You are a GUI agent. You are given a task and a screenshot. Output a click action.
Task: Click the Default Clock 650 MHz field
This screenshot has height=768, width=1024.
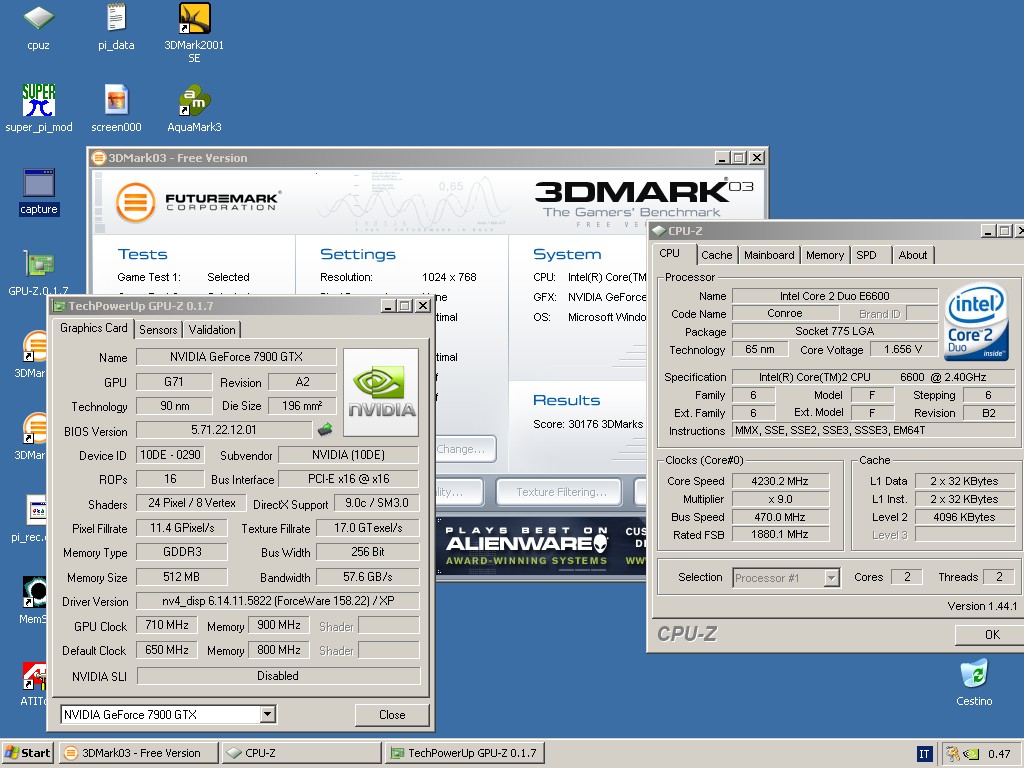(x=167, y=650)
